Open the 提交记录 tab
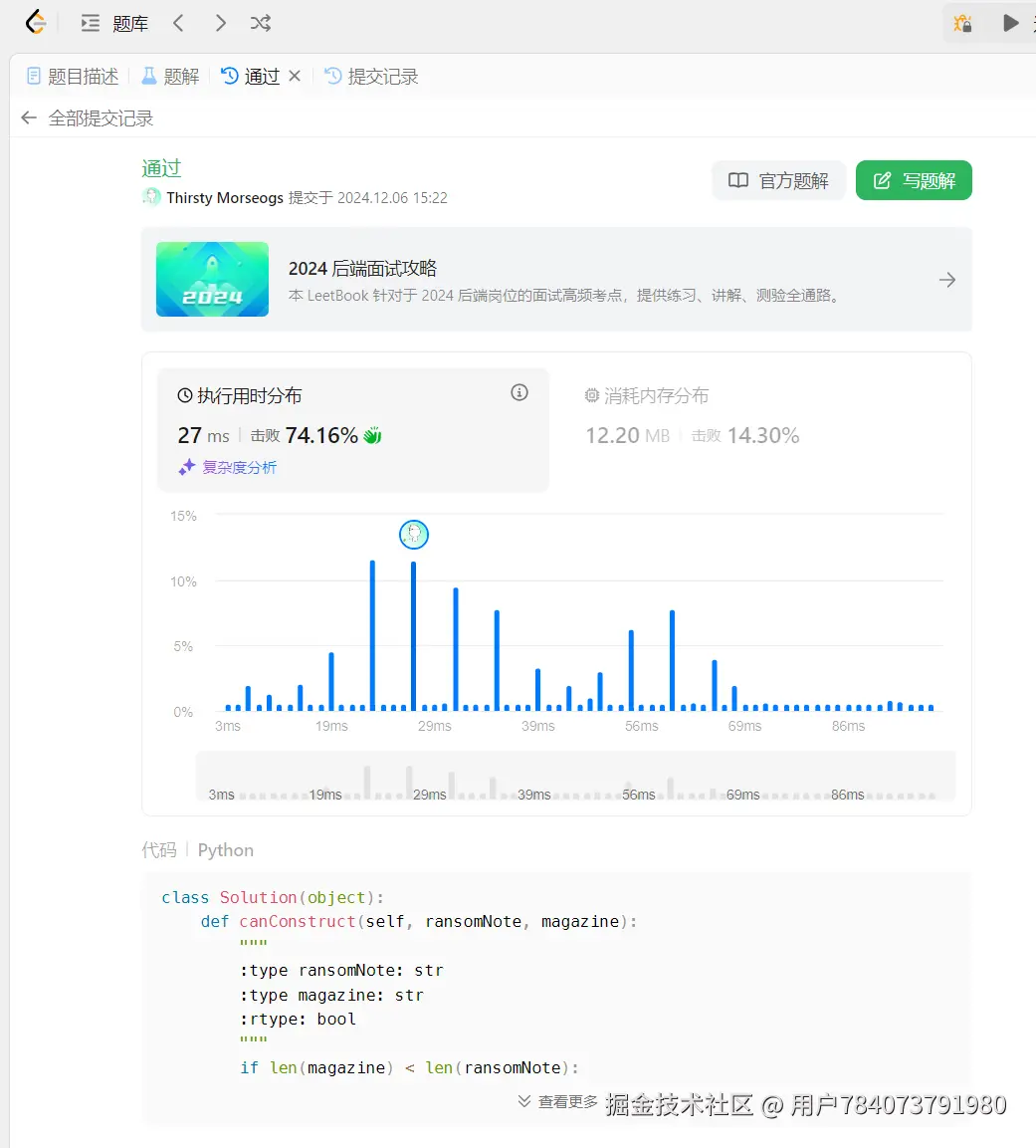Image resolution: width=1036 pixels, height=1148 pixels. pyautogui.click(x=382, y=76)
